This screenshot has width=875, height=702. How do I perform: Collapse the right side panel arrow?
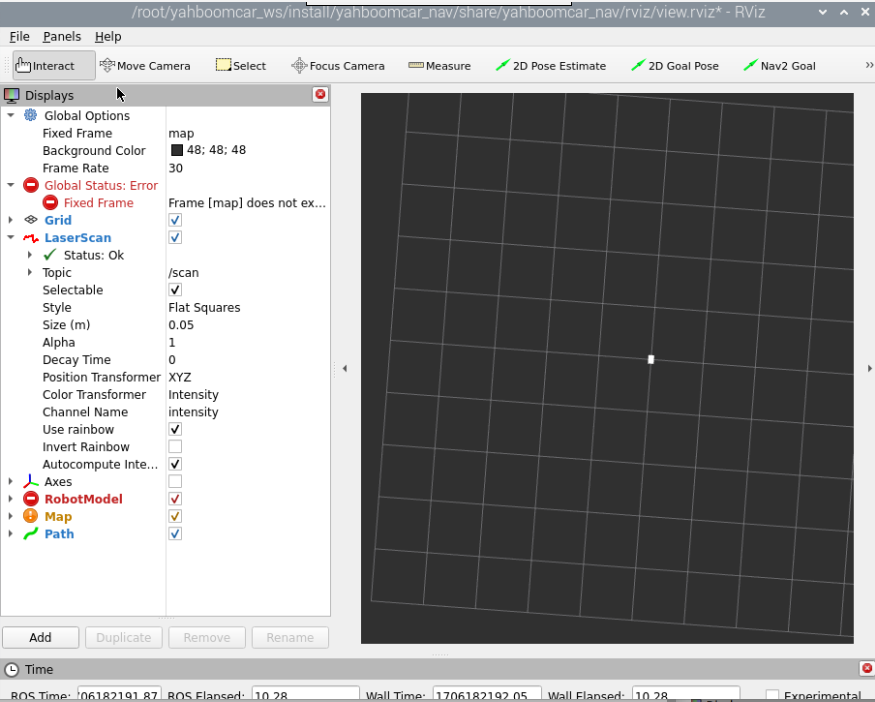[x=869, y=368]
